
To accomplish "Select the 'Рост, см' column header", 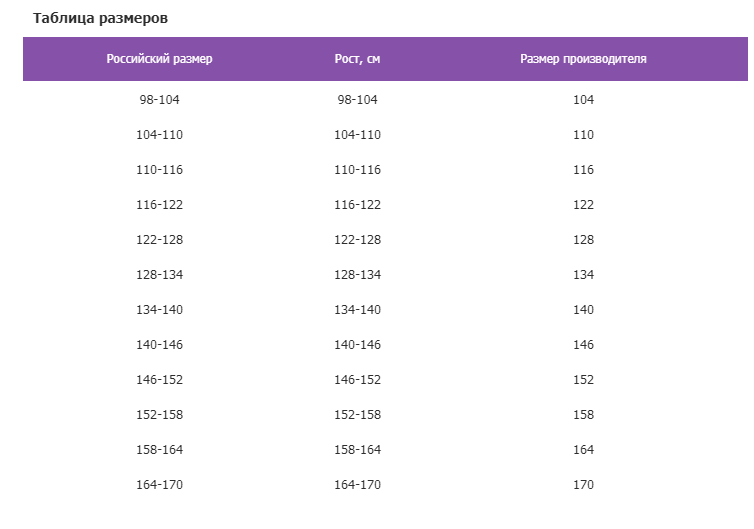I will pos(357,59).
